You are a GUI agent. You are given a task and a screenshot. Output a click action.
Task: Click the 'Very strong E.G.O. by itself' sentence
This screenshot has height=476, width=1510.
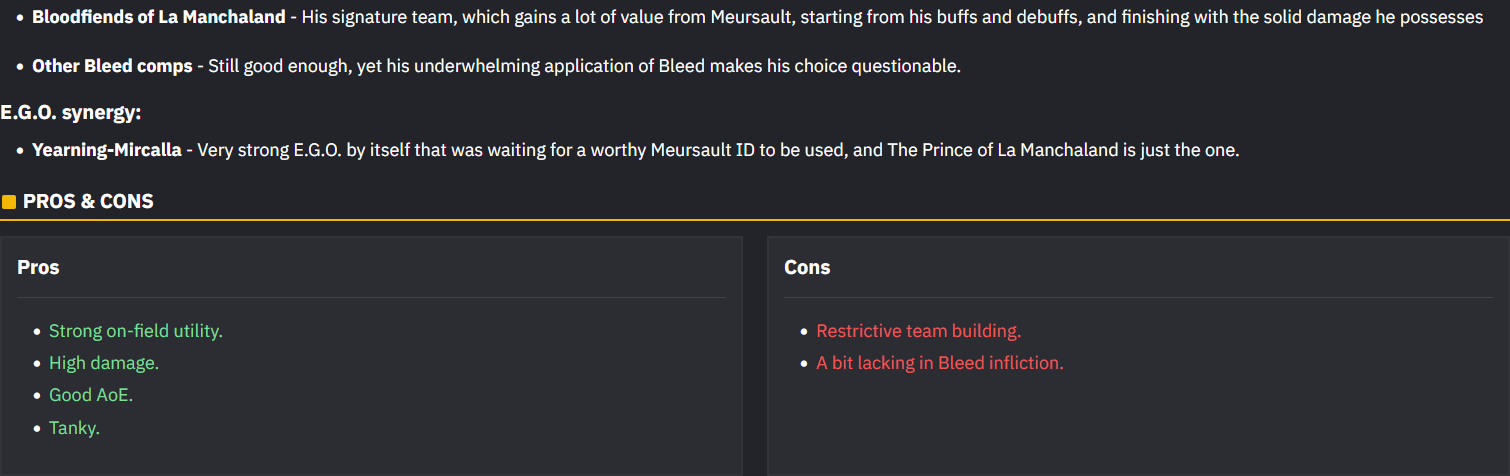[718, 150]
